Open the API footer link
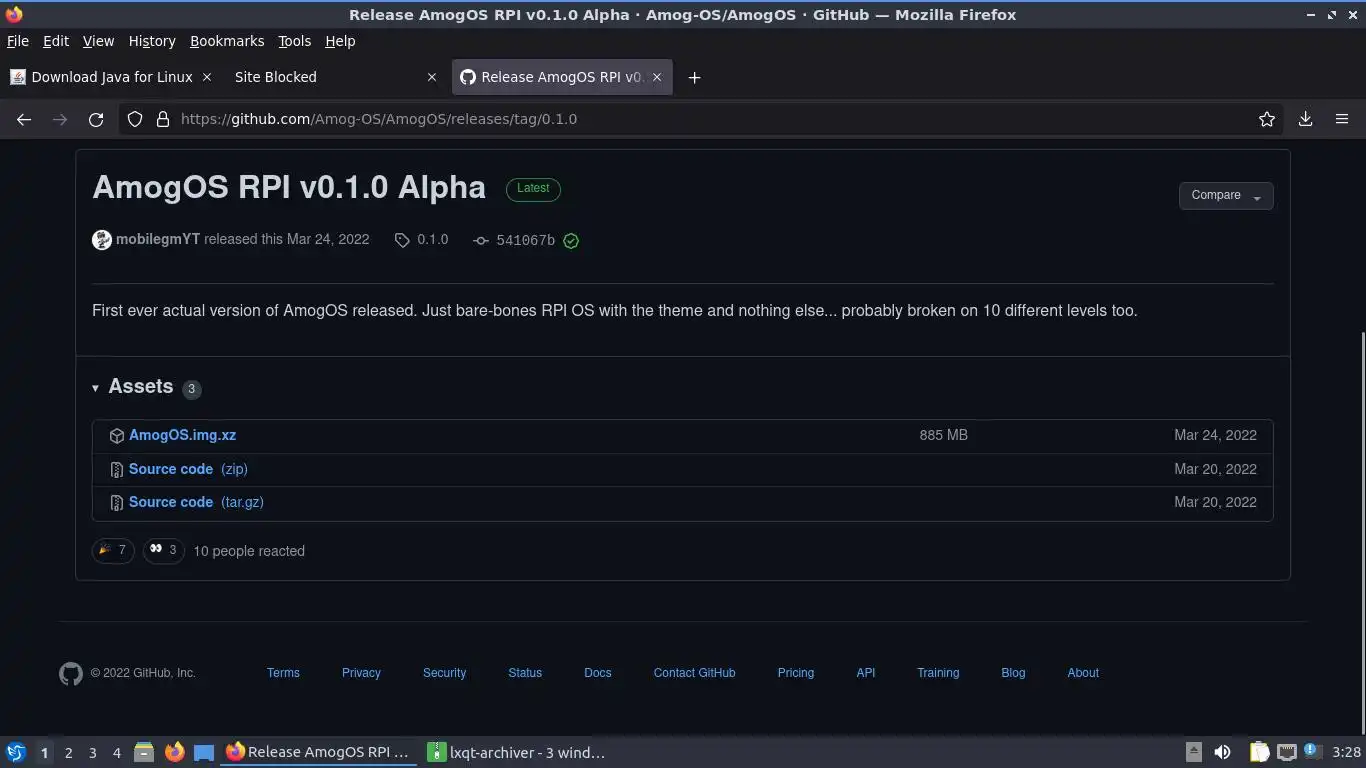The image size is (1366, 768). point(866,673)
